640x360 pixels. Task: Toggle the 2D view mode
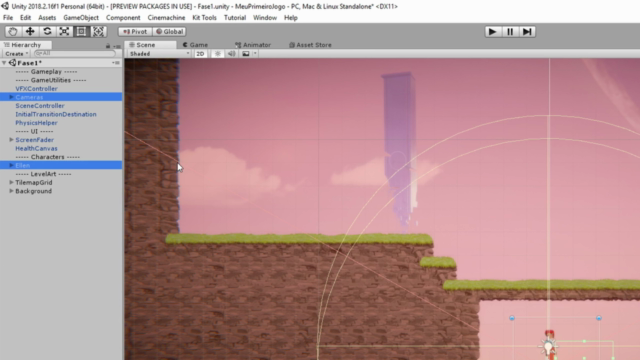point(200,54)
